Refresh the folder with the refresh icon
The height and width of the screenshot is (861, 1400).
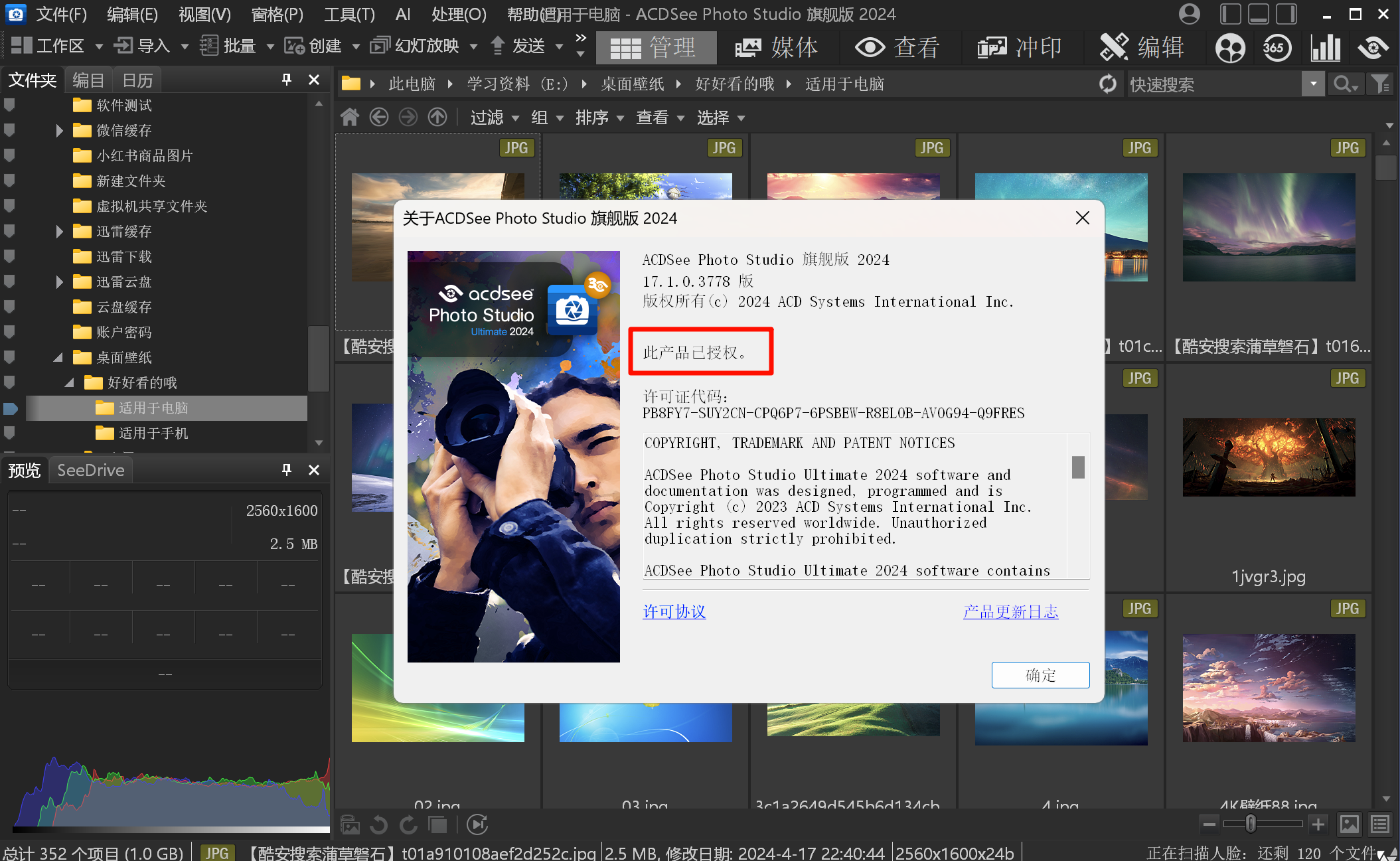(x=1107, y=84)
